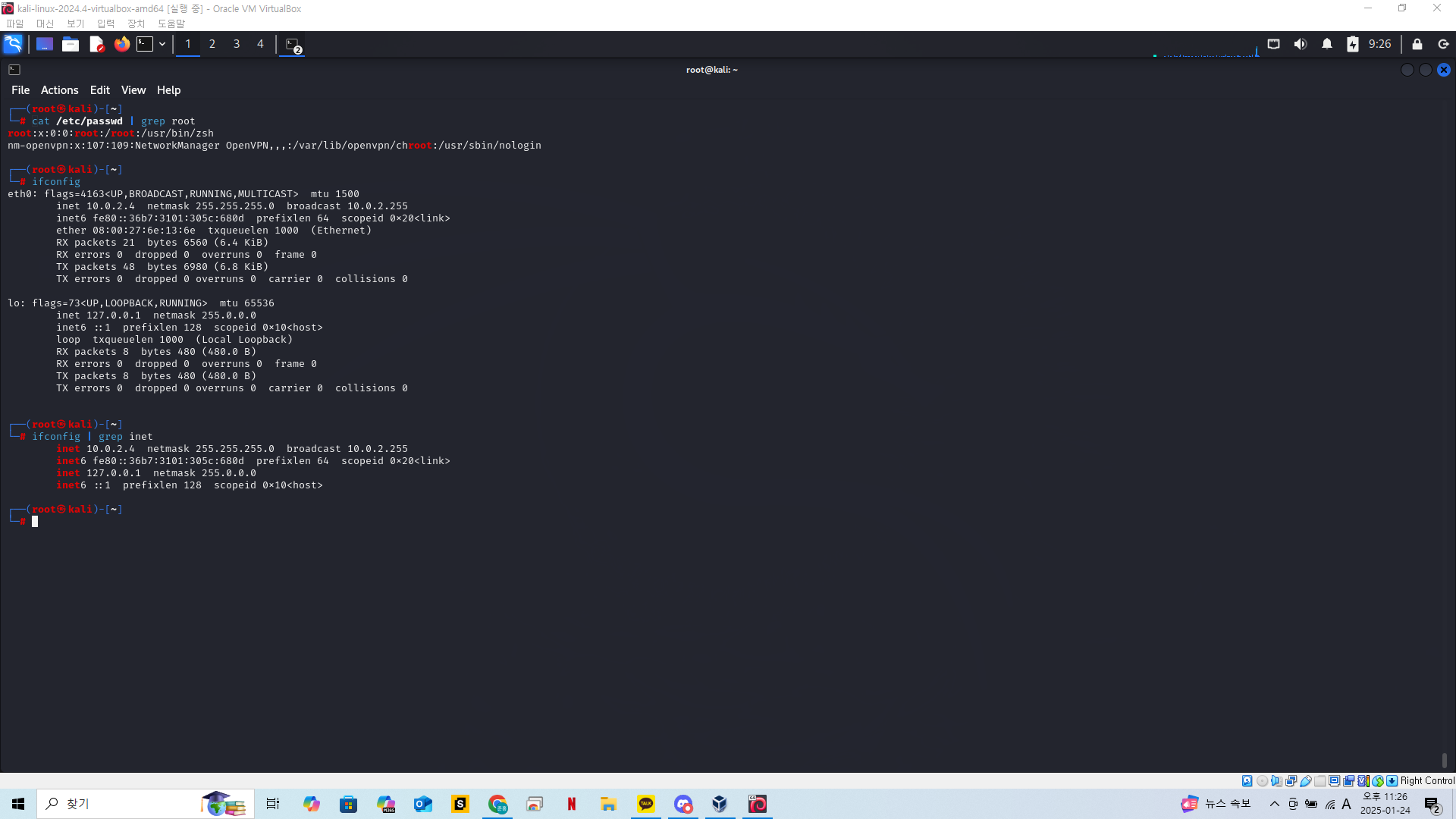Image resolution: width=1456 pixels, height=819 pixels.
Task: Click the lock screen icon
Action: (x=1417, y=44)
